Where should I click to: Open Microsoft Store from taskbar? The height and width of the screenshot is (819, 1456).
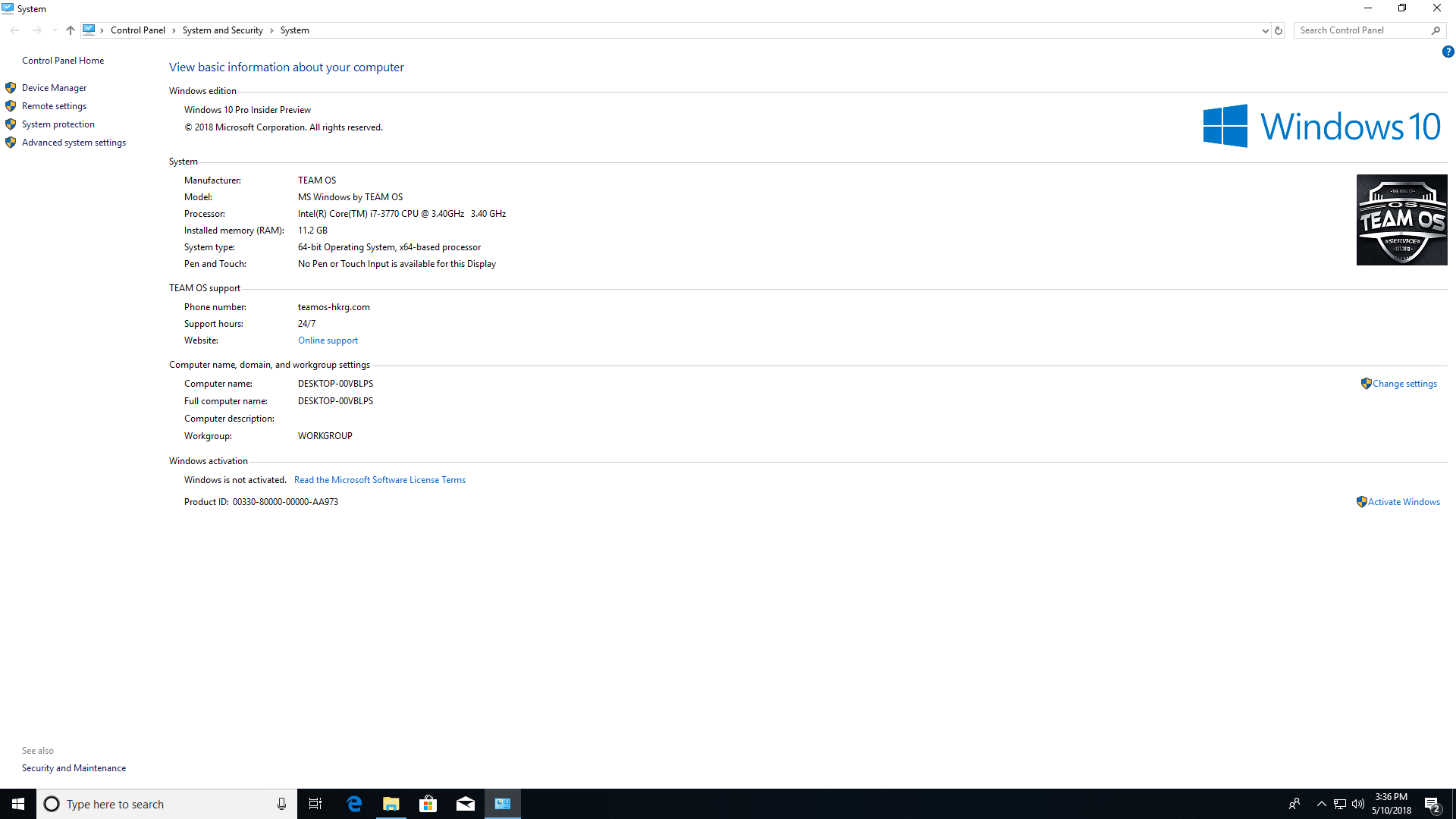[428, 804]
